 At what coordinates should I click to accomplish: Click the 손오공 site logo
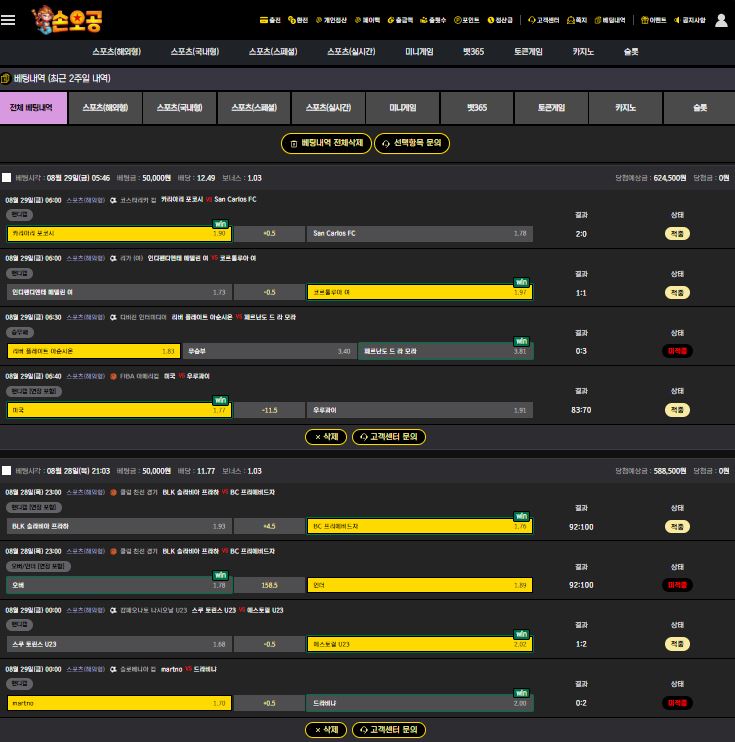[x=66, y=19]
